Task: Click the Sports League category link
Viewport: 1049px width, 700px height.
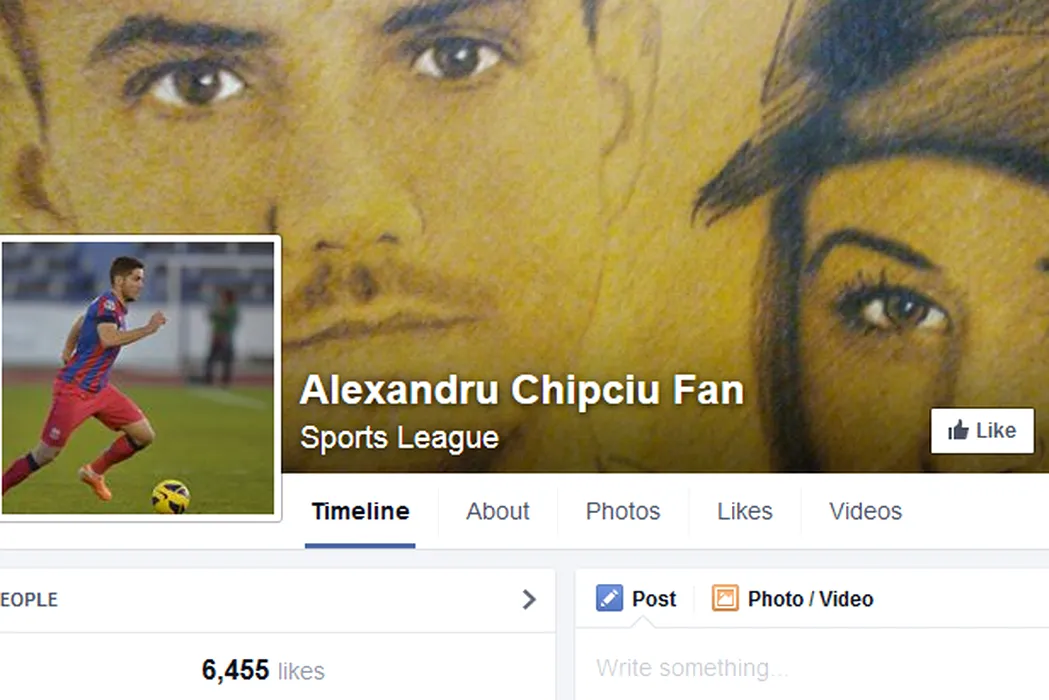Action: [x=399, y=438]
